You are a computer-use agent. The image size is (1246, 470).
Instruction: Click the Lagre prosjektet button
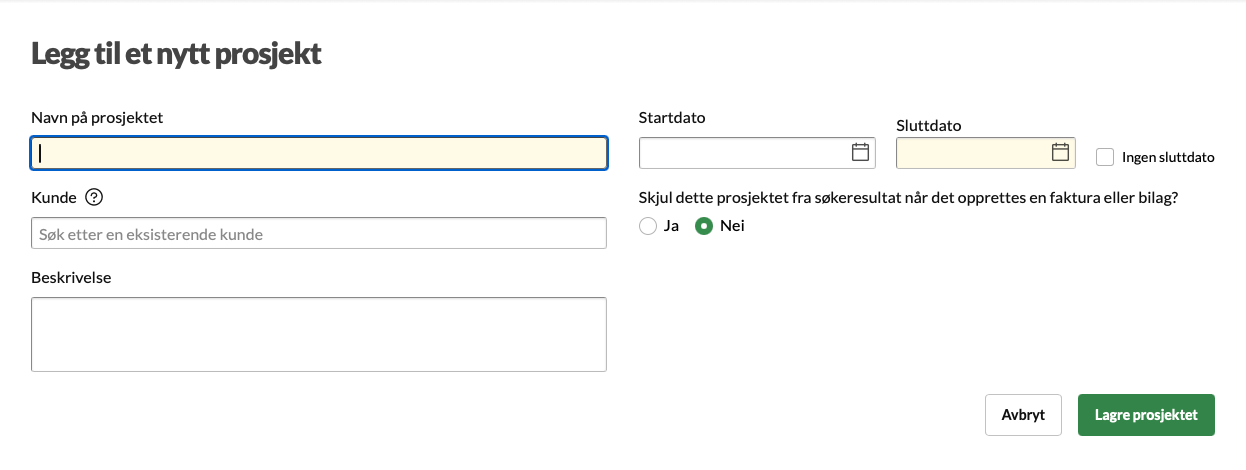[1146, 415]
